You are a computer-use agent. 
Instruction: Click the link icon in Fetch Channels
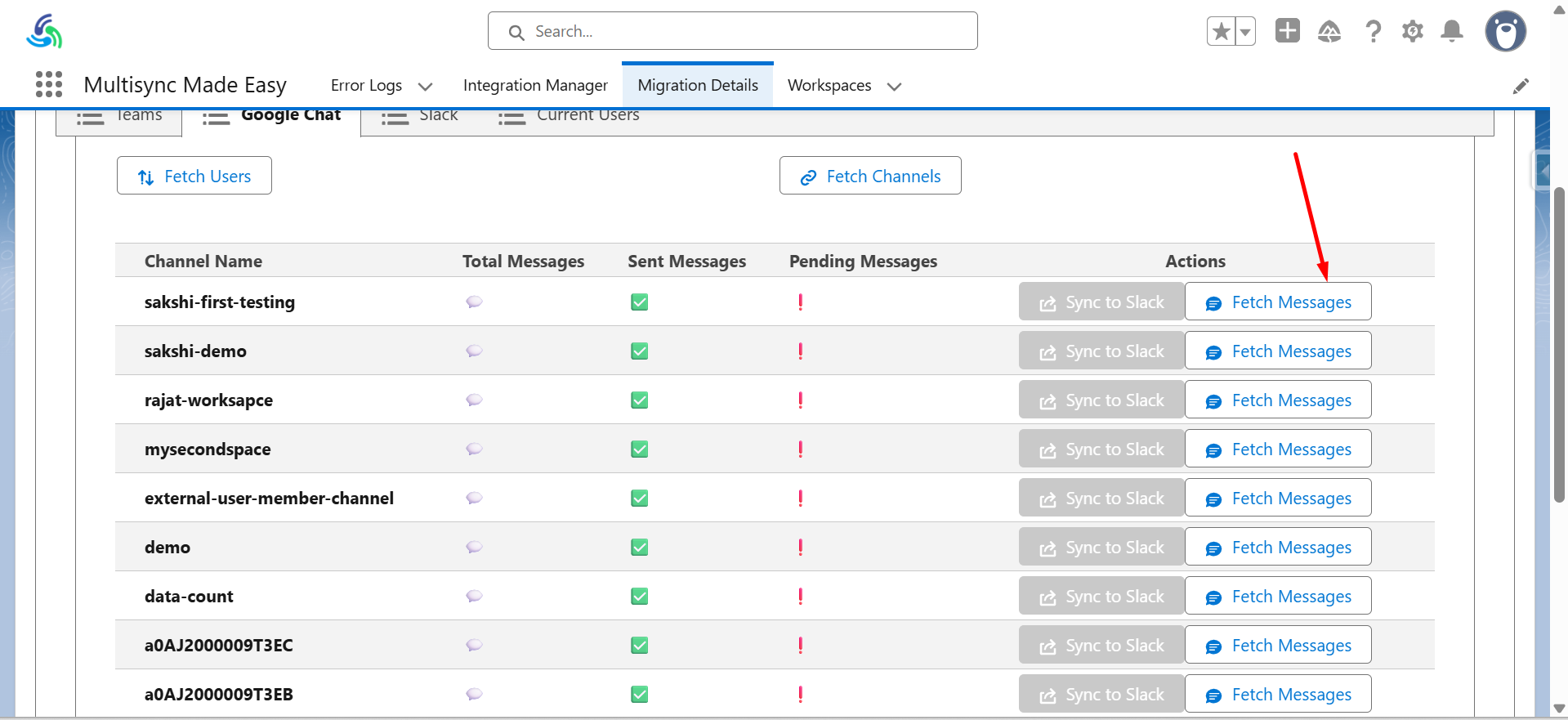(808, 177)
